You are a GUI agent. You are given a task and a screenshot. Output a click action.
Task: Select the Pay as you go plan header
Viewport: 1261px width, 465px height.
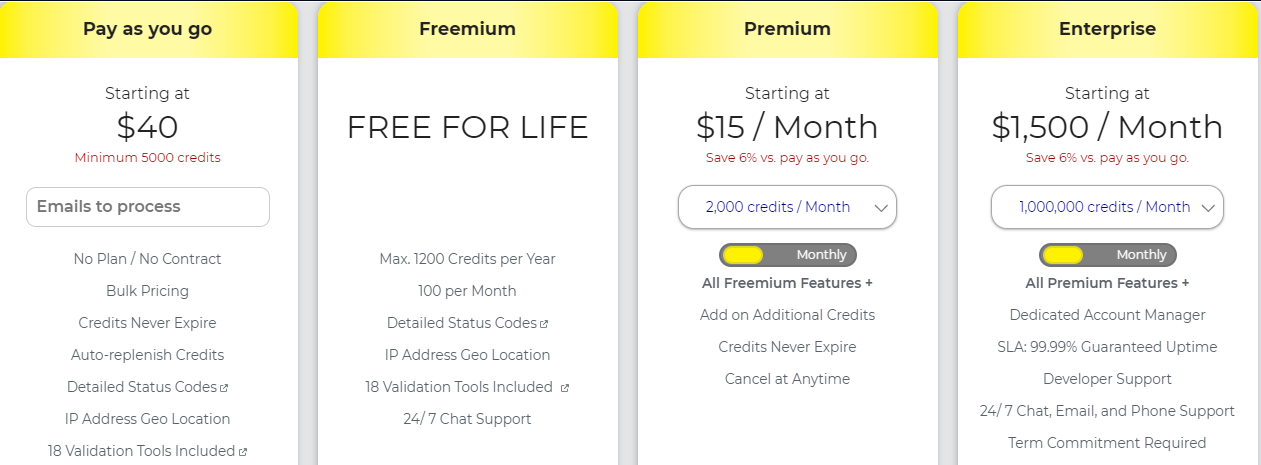[148, 29]
